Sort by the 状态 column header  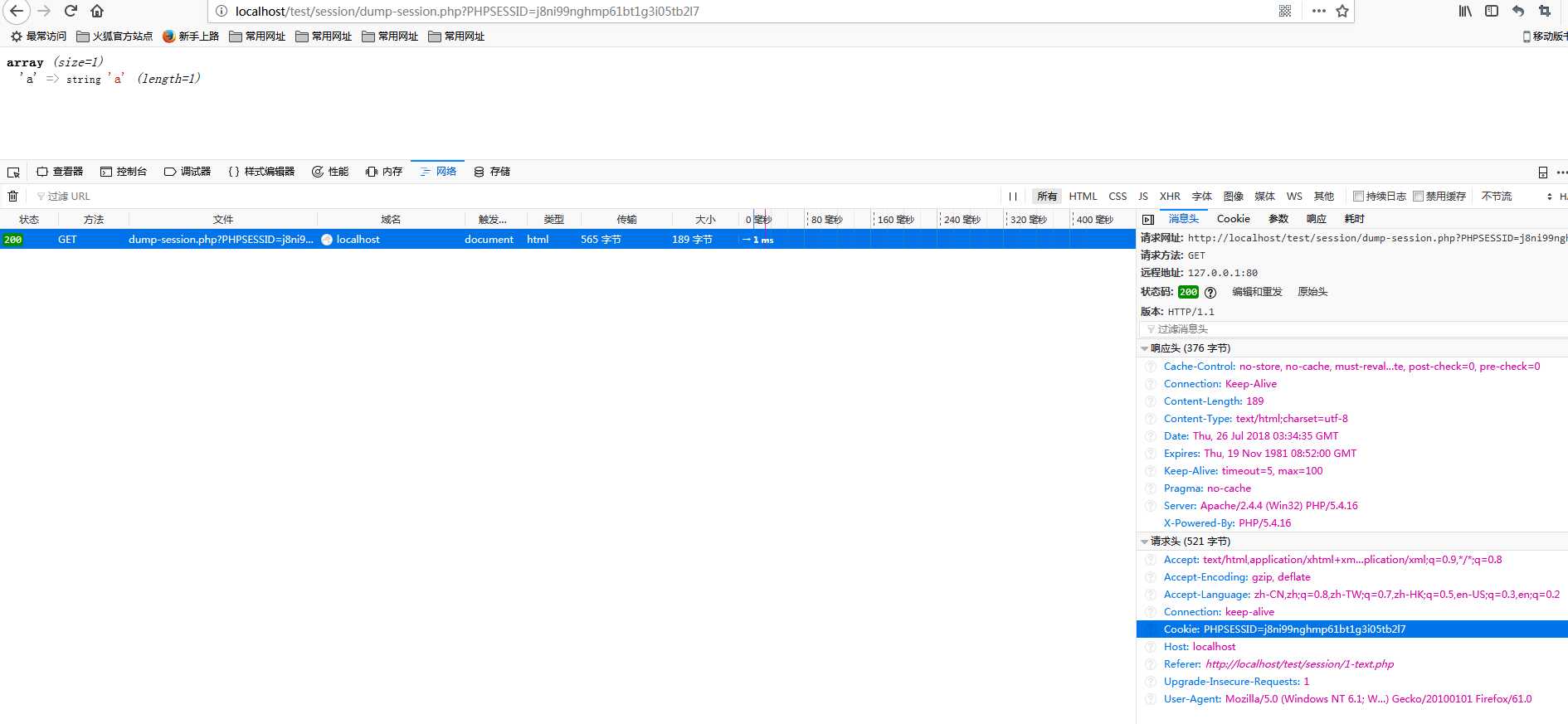29,219
